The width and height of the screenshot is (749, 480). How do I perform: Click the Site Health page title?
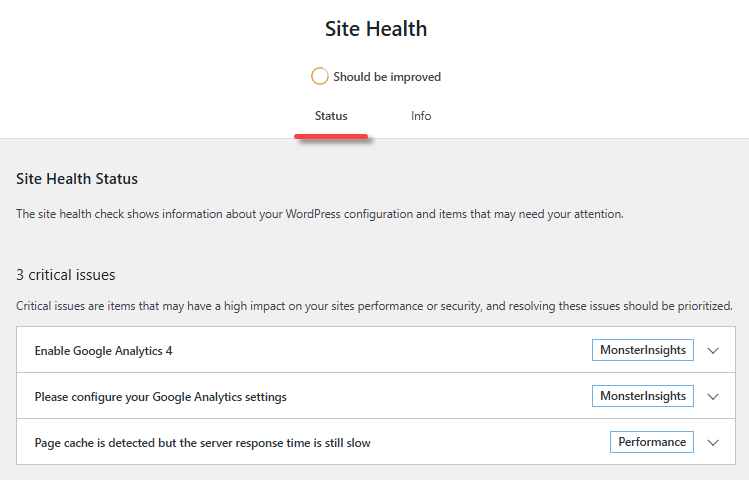pos(376,29)
